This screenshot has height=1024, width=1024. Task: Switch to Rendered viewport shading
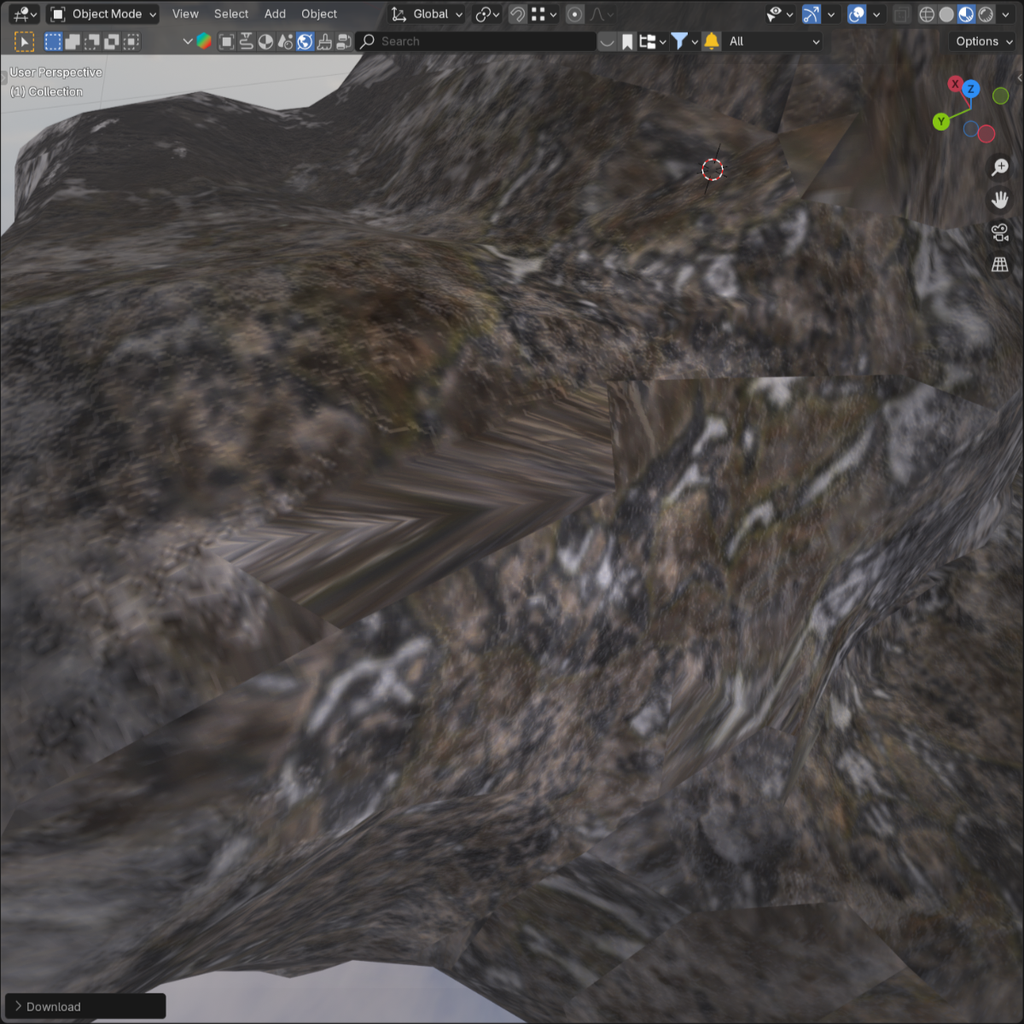pyautogui.click(x=986, y=14)
